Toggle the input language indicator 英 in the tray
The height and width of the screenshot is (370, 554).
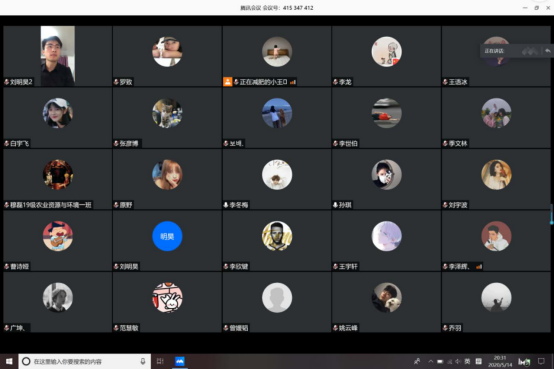click(467, 361)
